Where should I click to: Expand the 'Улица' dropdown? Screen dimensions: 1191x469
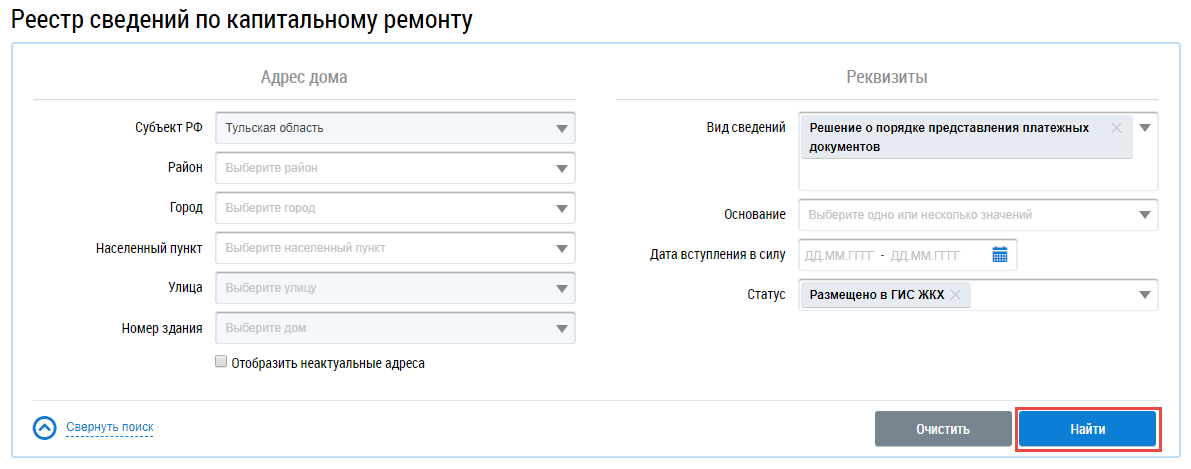[562, 289]
